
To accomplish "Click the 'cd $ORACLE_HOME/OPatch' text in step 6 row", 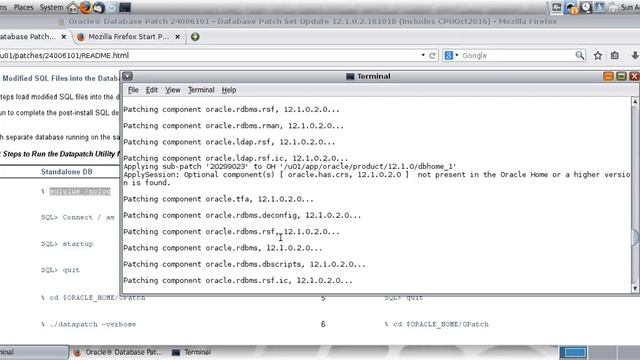I will (x=441, y=324).
